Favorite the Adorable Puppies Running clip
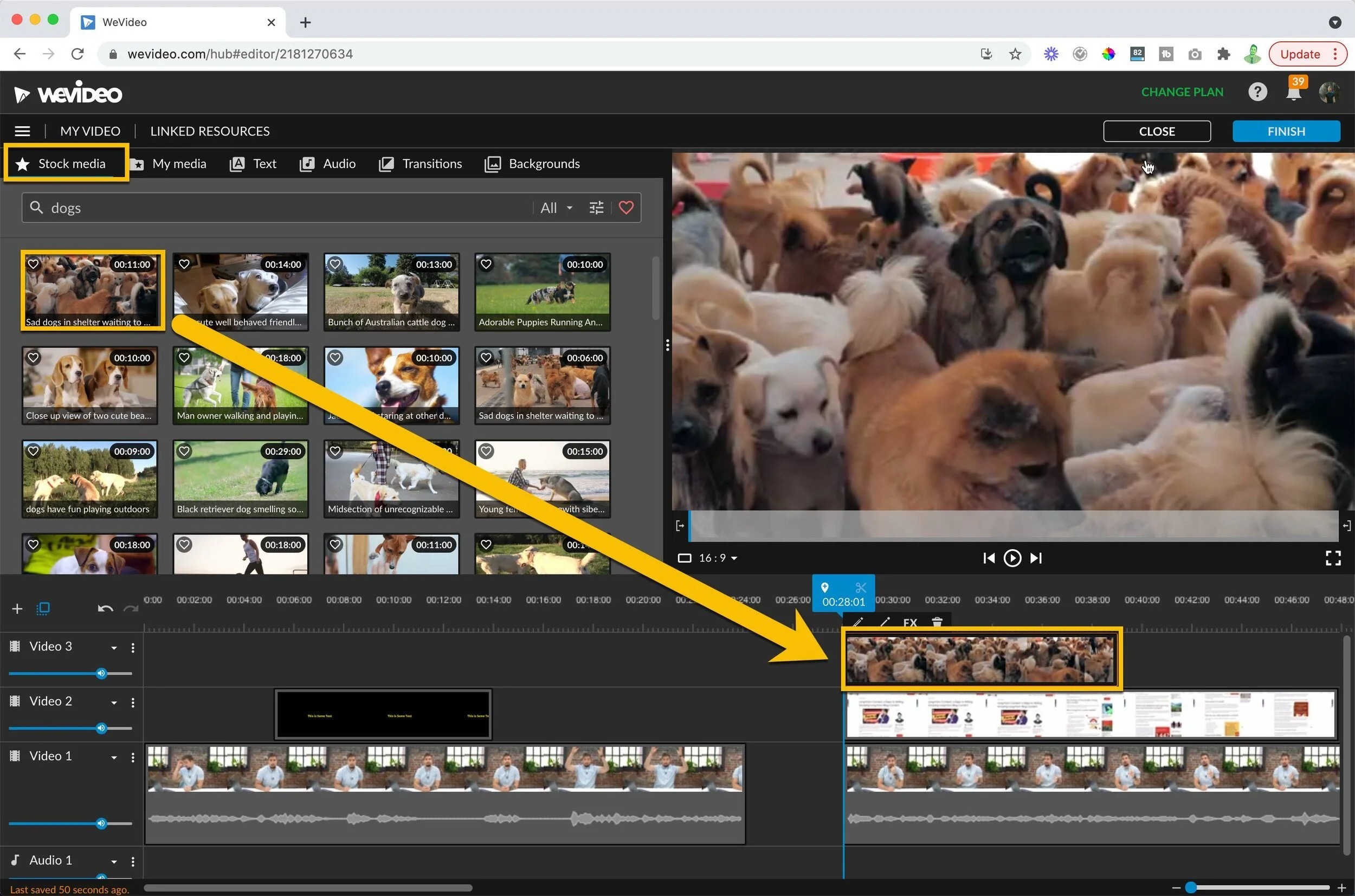The image size is (1355, 896). click(486, 264)
